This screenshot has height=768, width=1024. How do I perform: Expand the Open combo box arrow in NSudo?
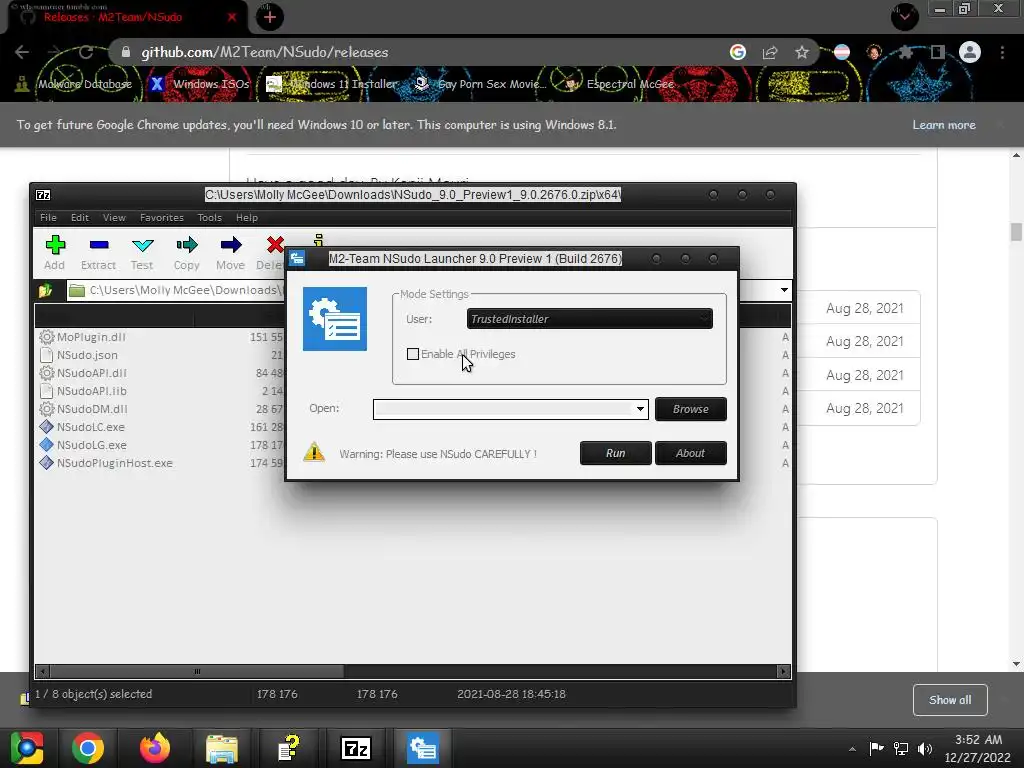[x=640, y=409]
